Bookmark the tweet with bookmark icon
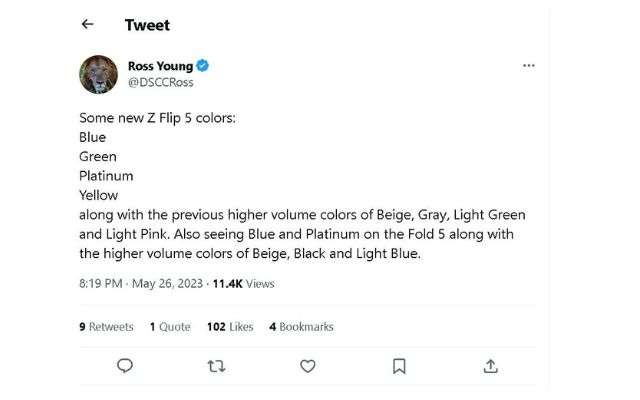 (398, 365)
